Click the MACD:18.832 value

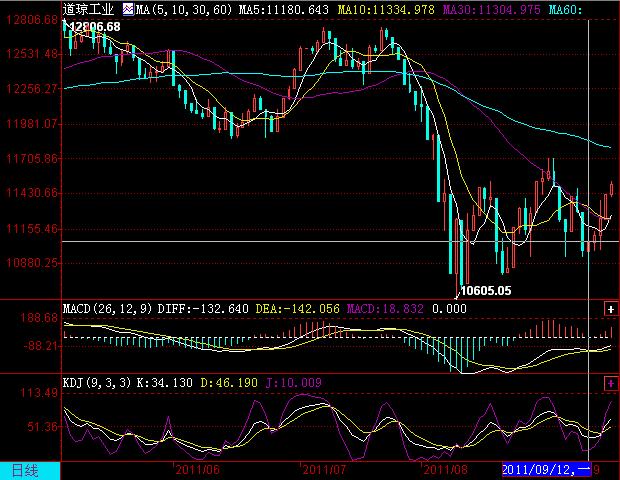385,308
